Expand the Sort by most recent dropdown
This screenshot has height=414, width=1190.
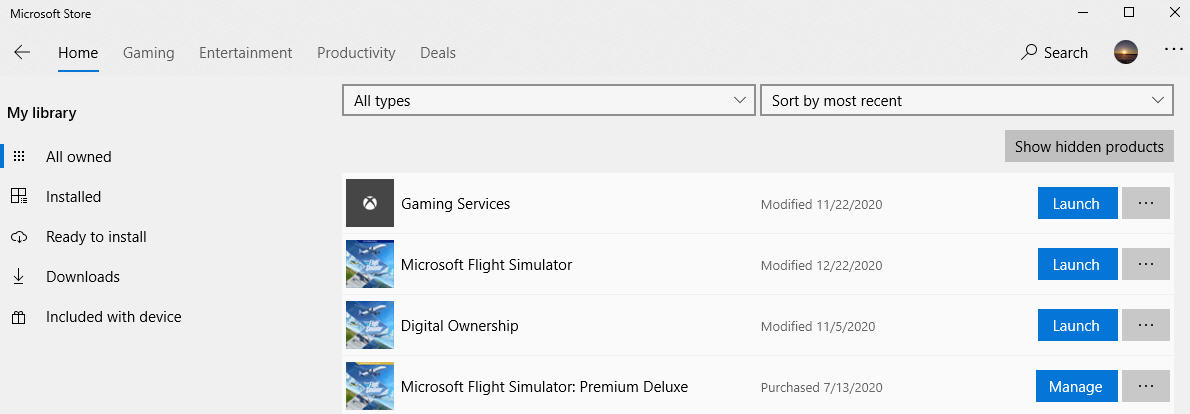967,100
